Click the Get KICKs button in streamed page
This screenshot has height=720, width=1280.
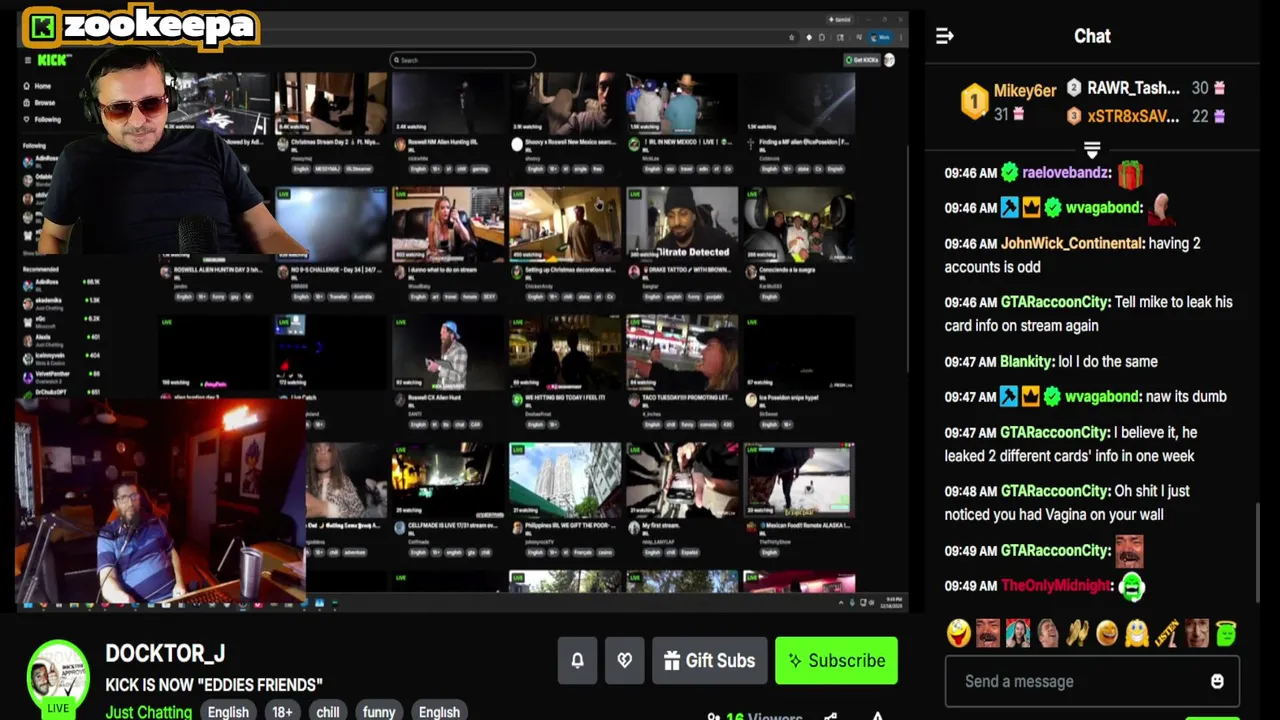(x=861, y=60)
